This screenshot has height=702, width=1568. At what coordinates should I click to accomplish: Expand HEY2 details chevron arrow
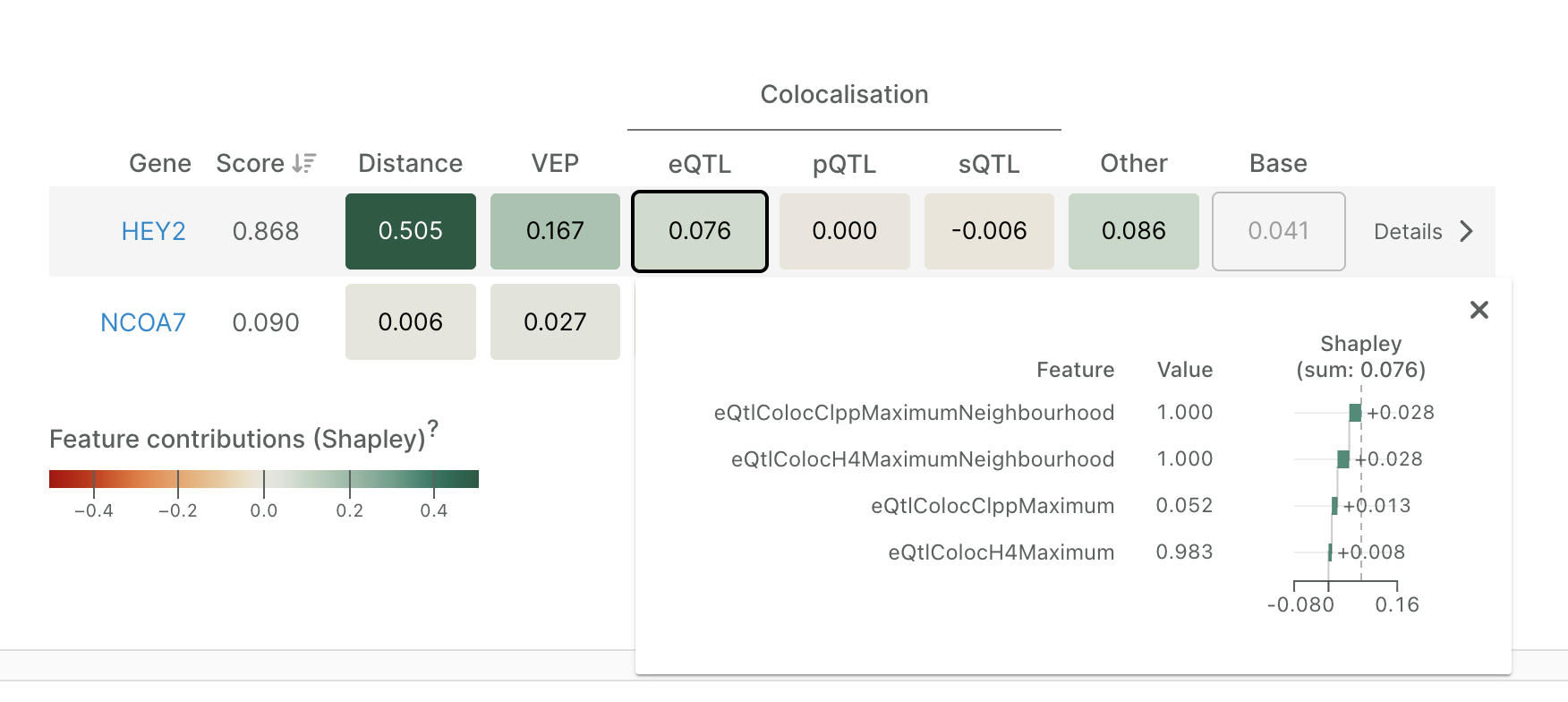click(x=1466, y=231)
